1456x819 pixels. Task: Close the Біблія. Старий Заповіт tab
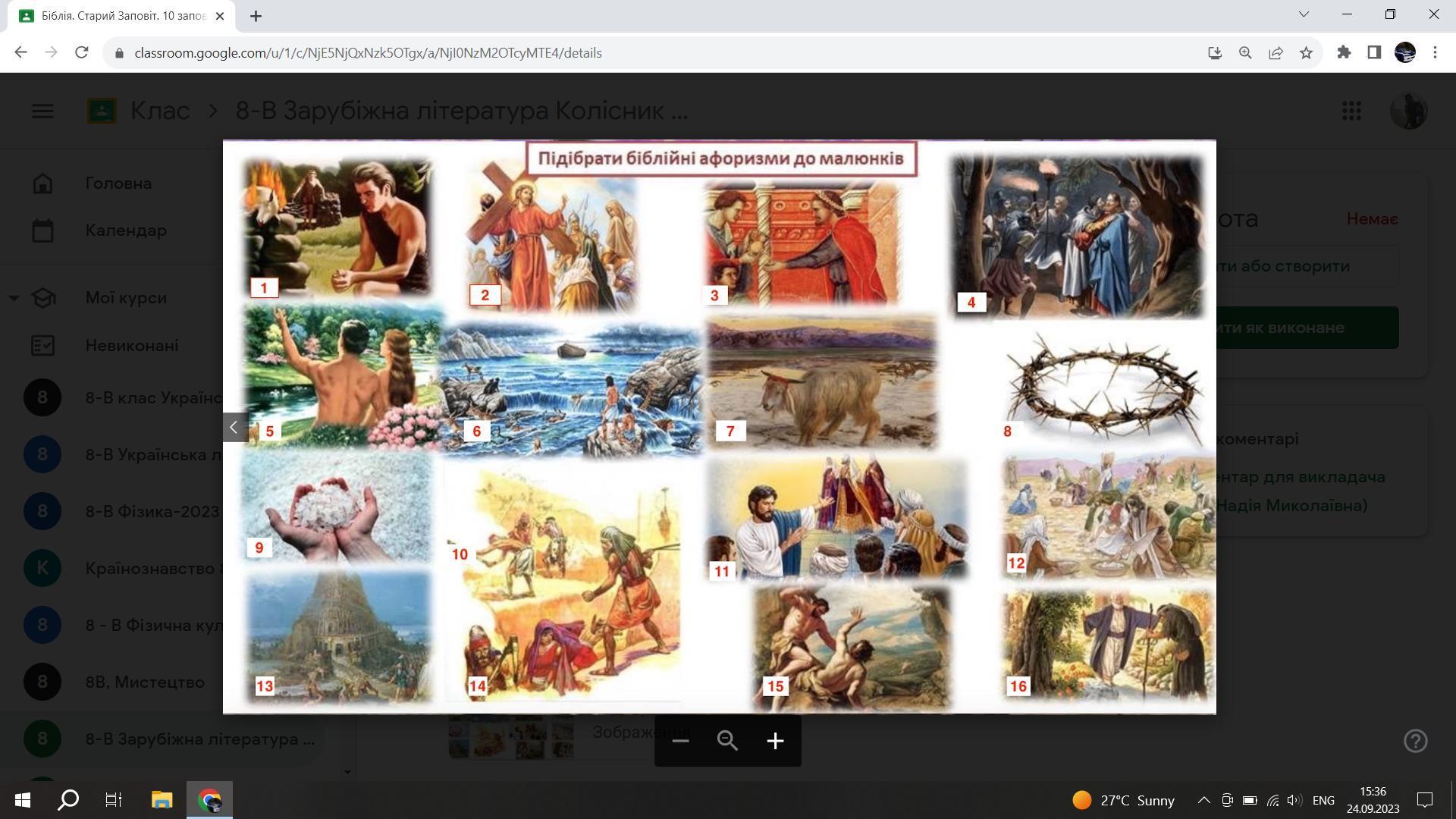pyautogui.click(x=220, y=16)
